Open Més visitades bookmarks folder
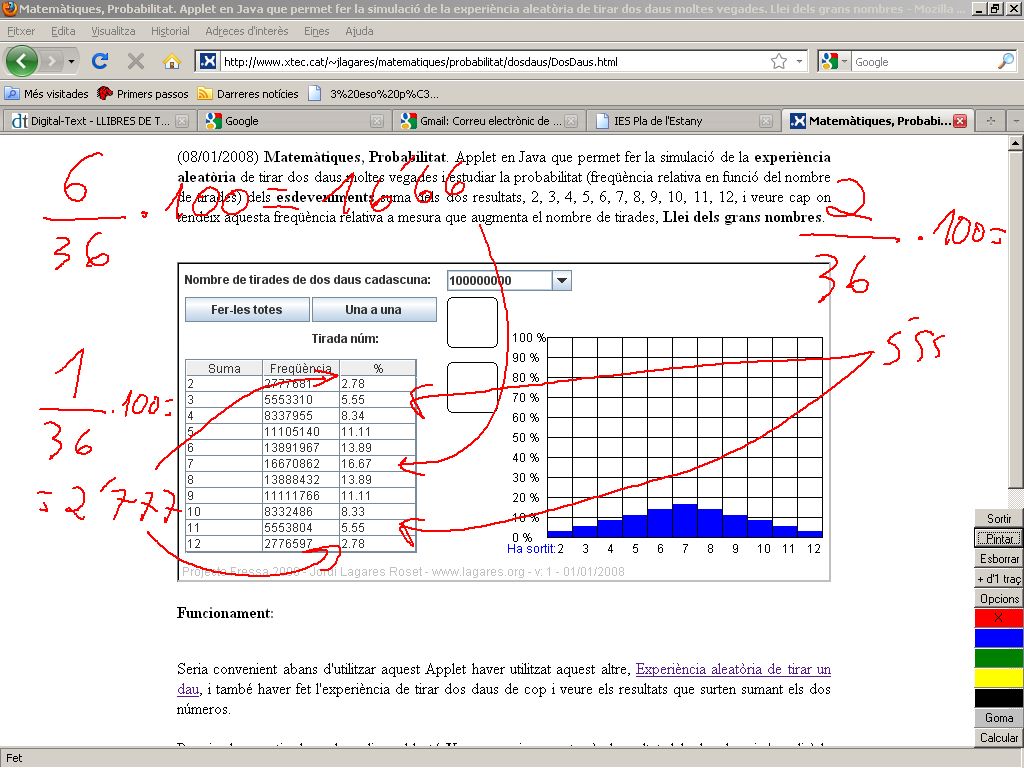Image resolution: width=1024 pixels, height=768 pixels. (47, 94)
